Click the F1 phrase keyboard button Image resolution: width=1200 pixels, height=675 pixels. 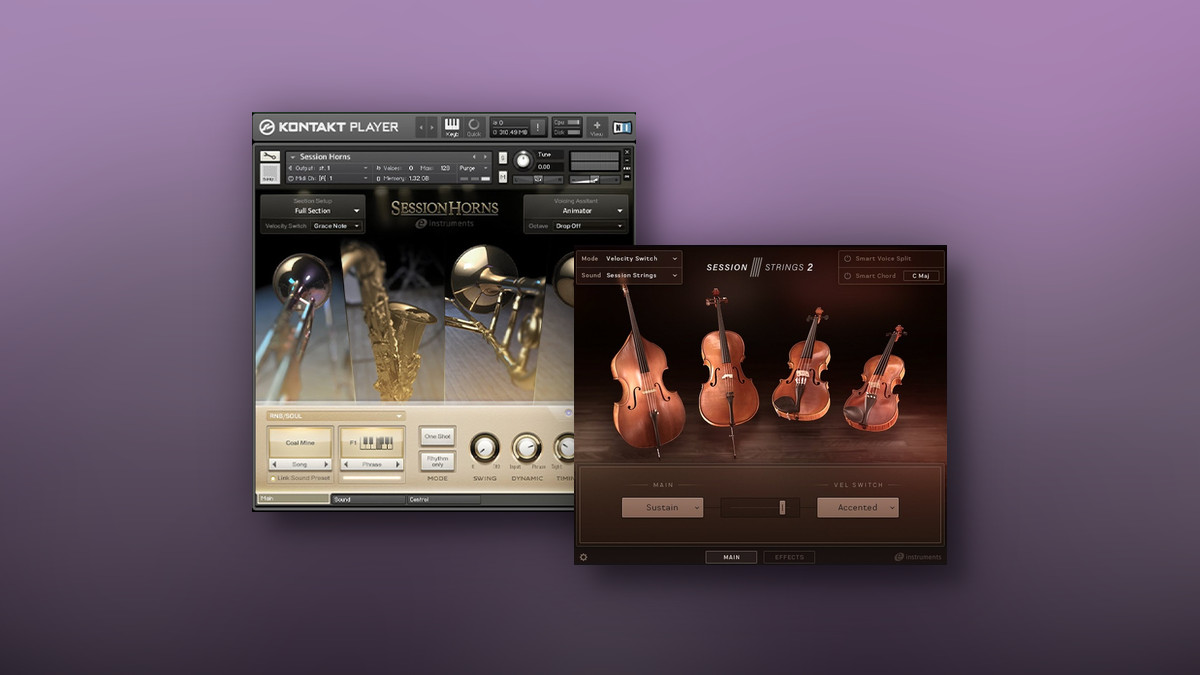click(371, 442)
